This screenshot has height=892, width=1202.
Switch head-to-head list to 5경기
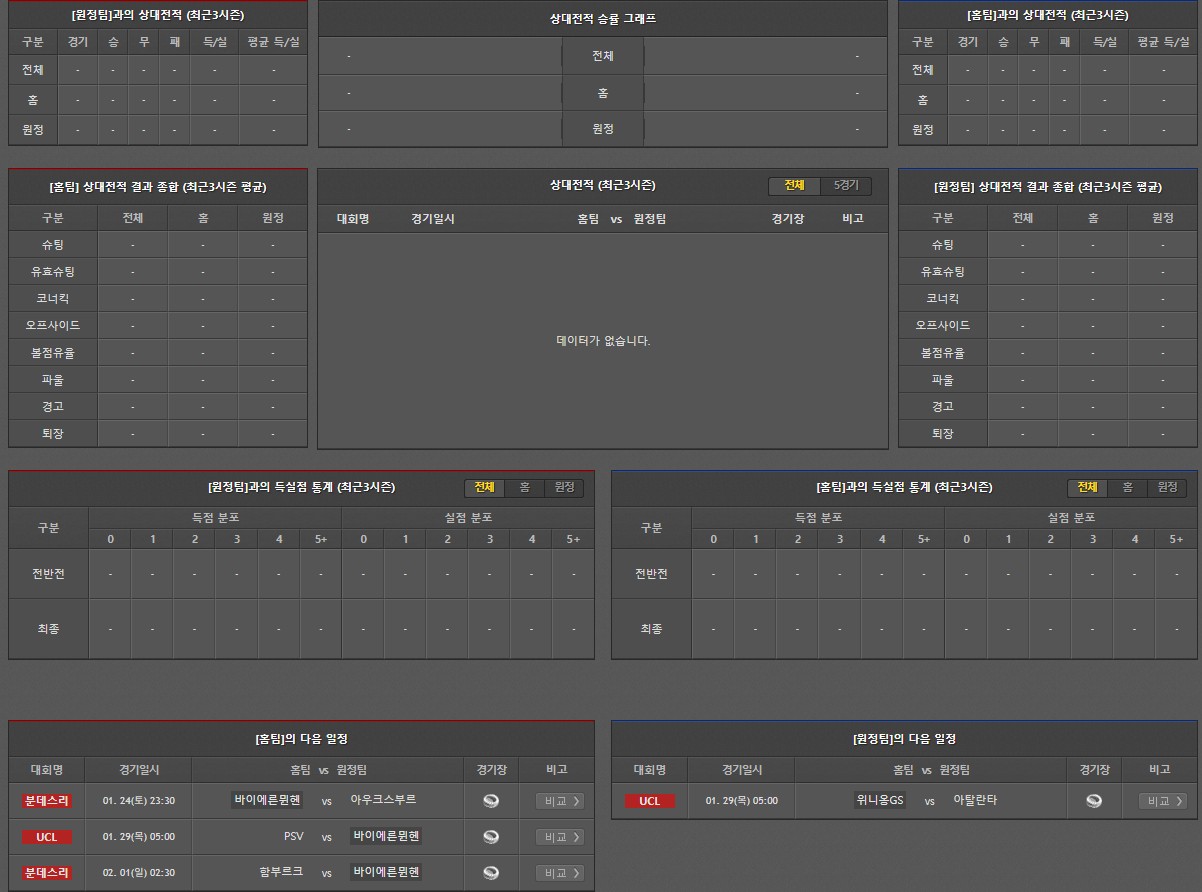846,186
